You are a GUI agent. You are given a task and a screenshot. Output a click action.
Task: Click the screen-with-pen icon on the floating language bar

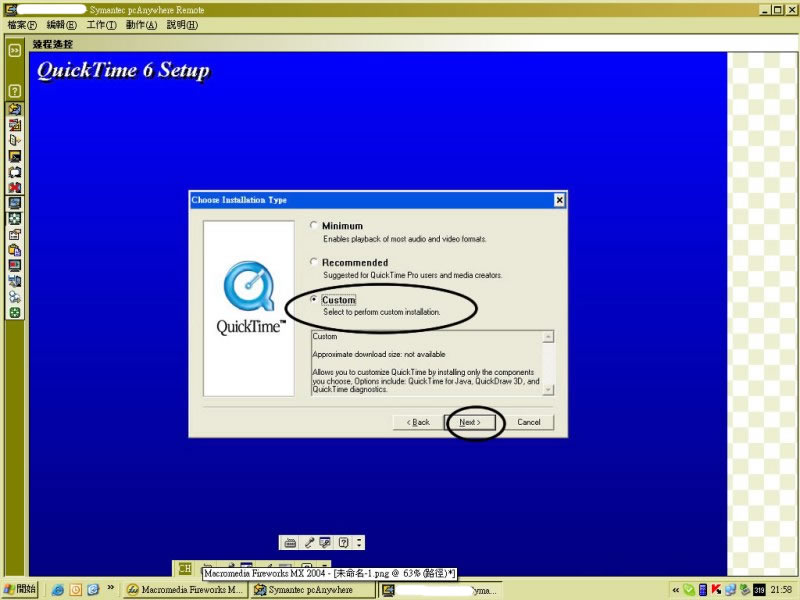point(325,542)
